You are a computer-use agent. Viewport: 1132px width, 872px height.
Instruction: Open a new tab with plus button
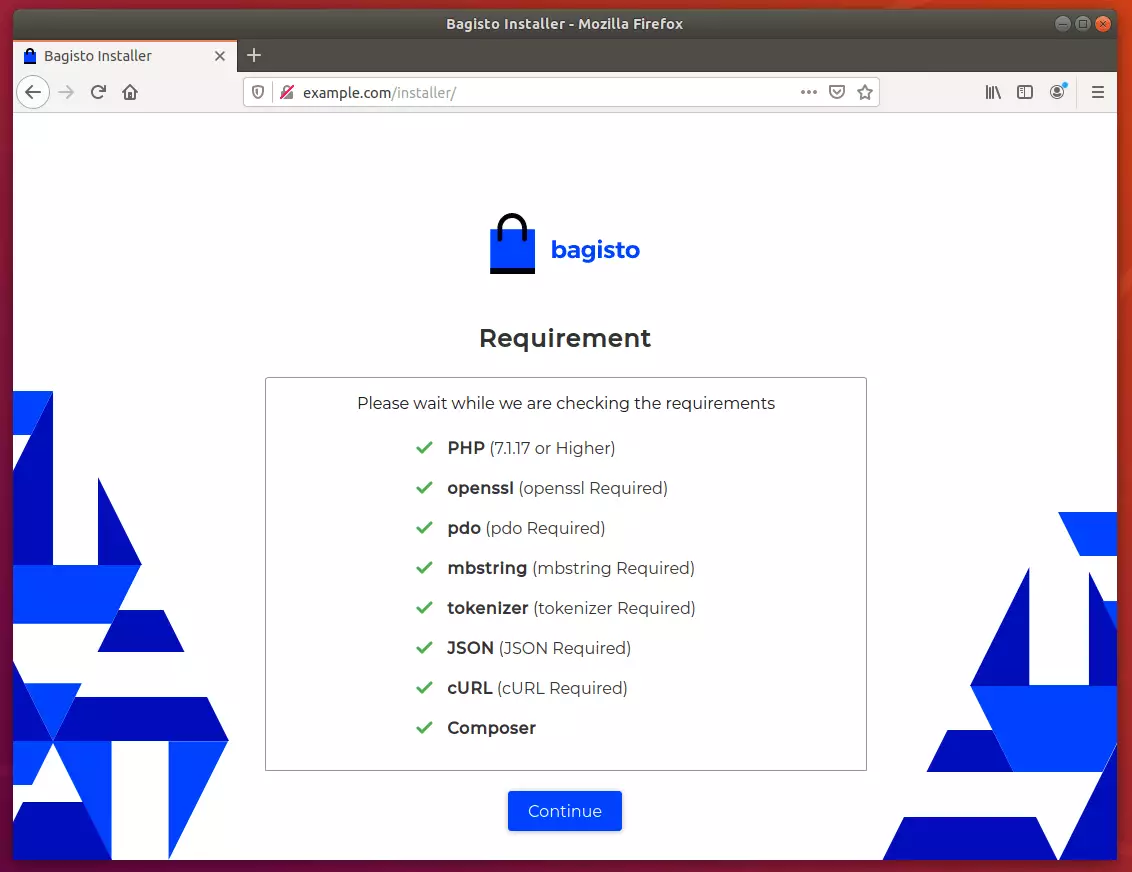(254, 56)
